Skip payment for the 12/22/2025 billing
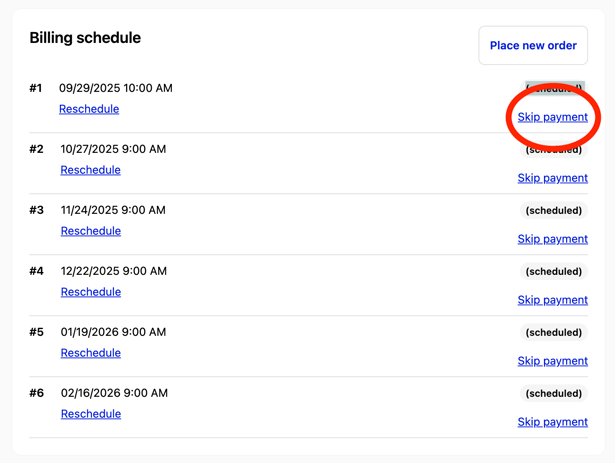Screen dimensions: 615x463 tap(552, 300)
